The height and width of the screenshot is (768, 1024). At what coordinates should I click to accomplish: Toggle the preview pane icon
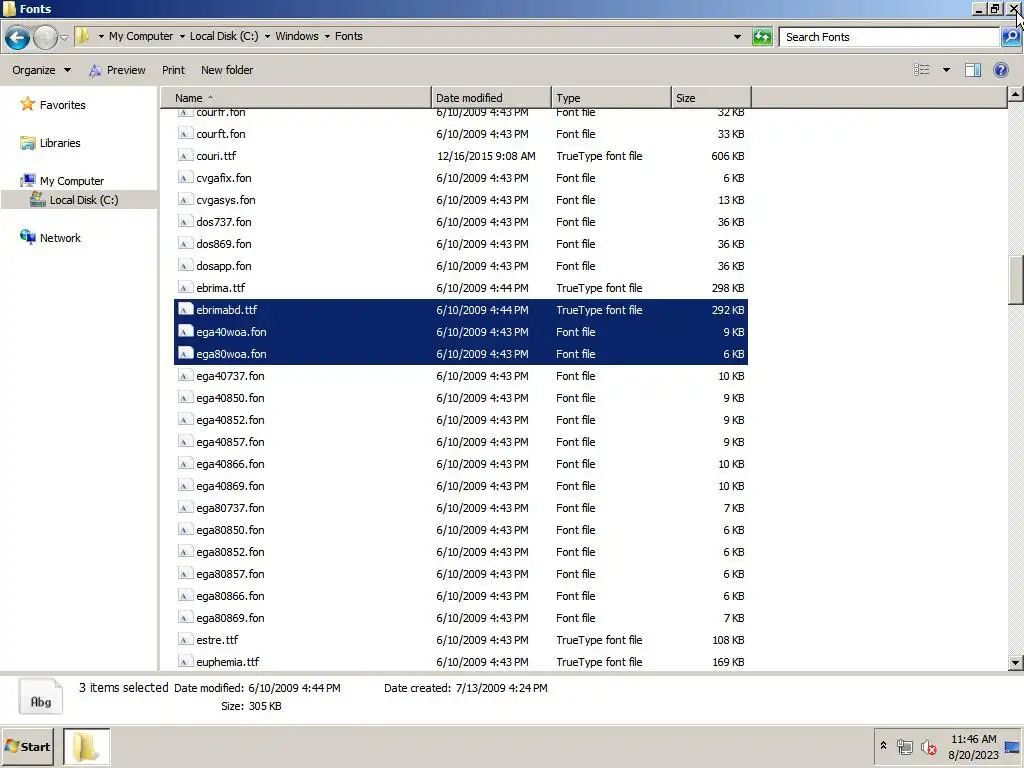click(x=973, y=70)
